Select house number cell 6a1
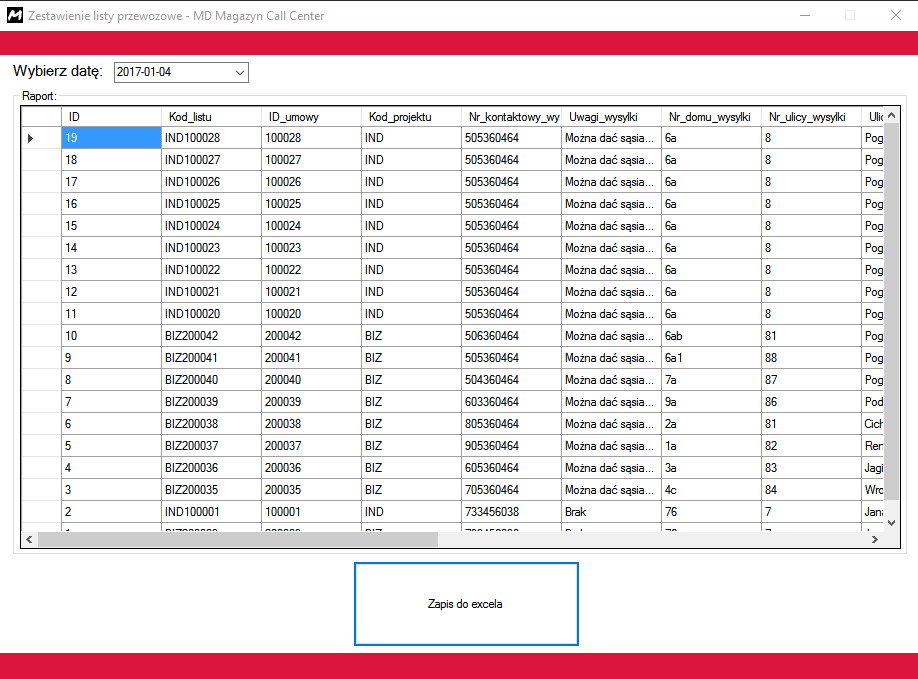918x679 pixels. pyautogui.click(x=711, y=358)
